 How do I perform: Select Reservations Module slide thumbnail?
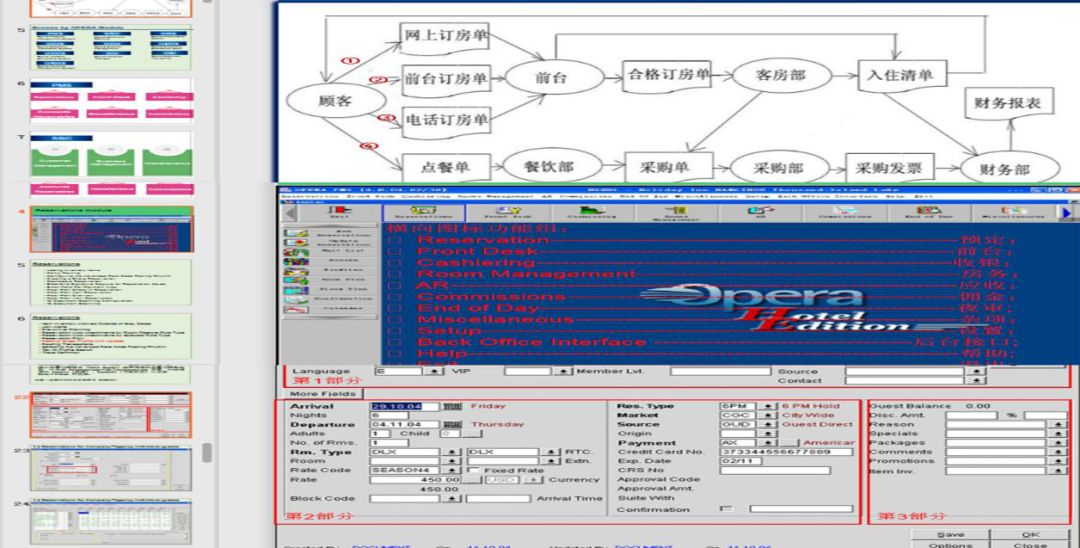coord(111,229)
